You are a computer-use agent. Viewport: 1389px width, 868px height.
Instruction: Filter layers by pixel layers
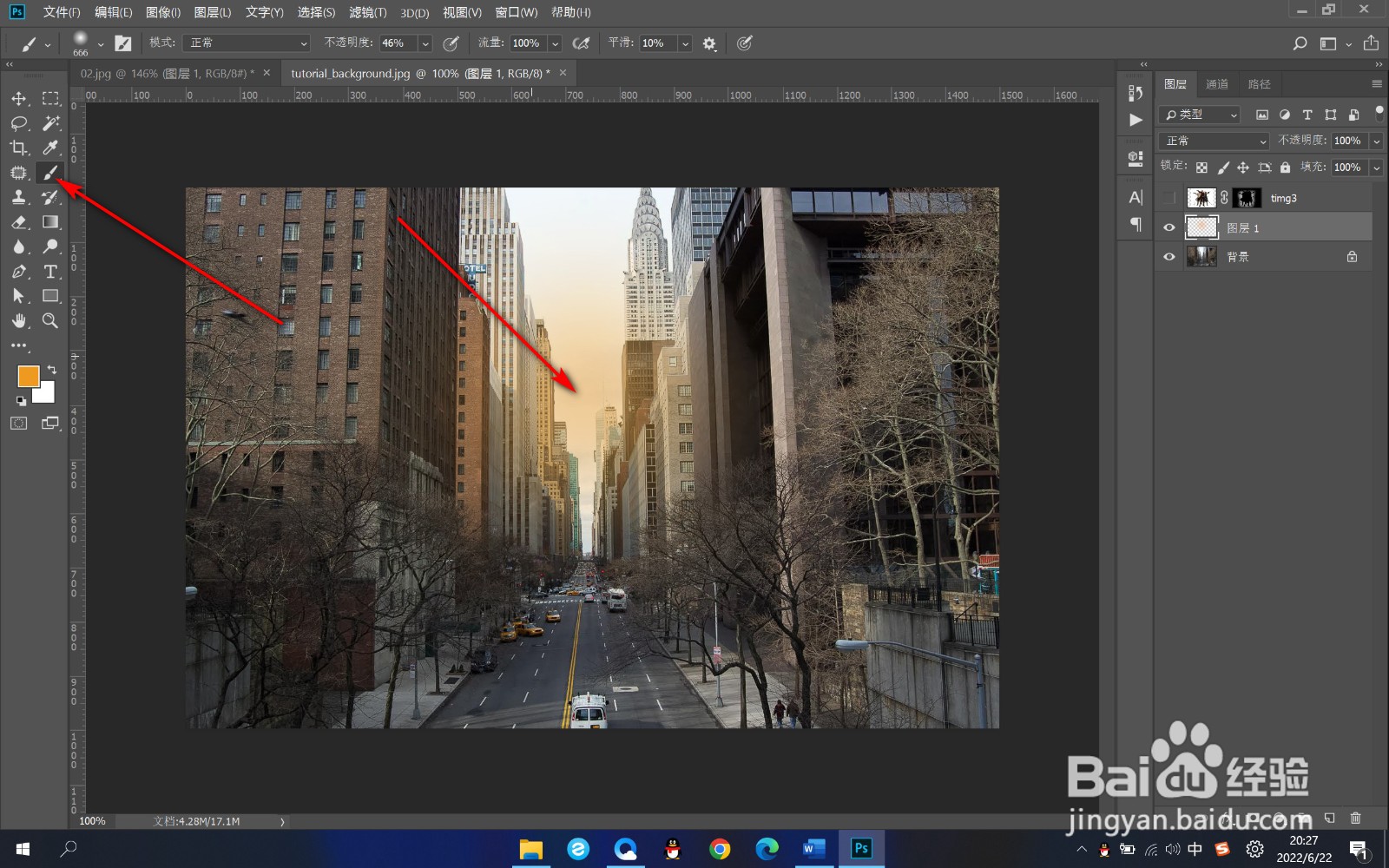click(x=1262, y=115)
